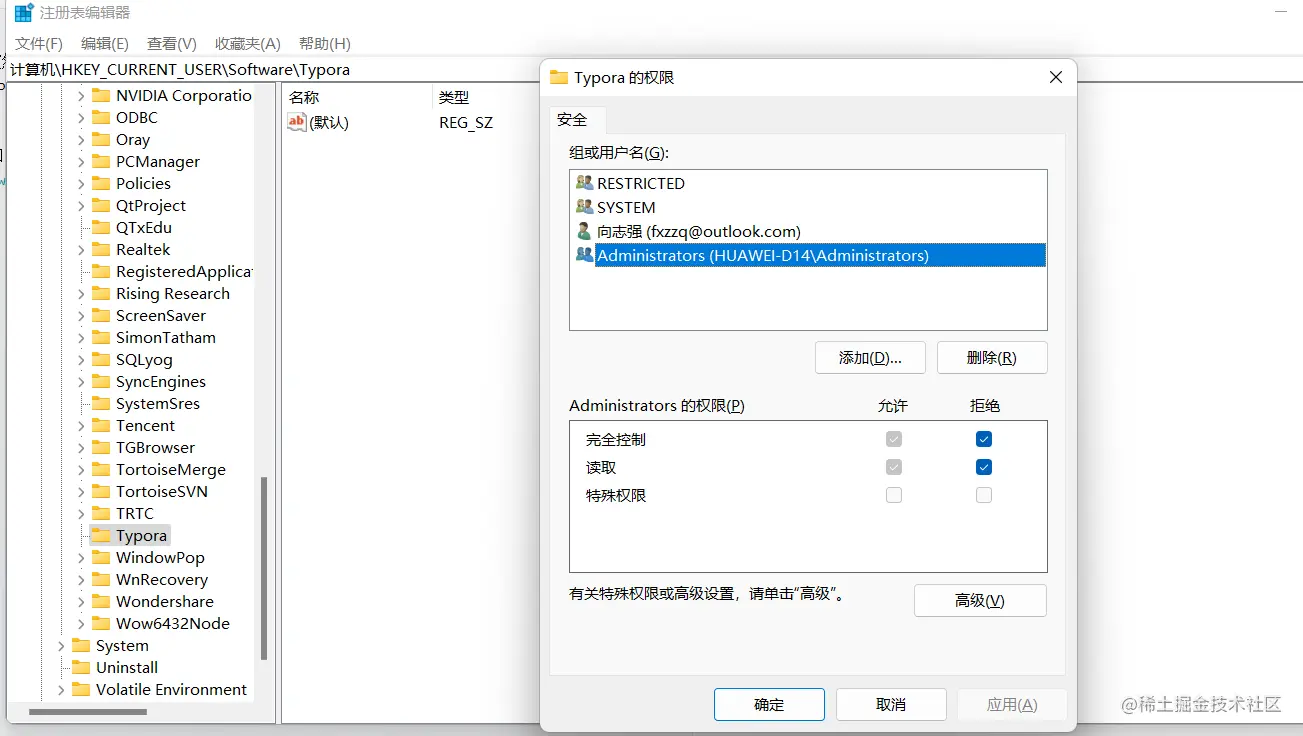The image size is (1303, 736).
Task: Toggle the allow checkbox for 特殊权限
Action: [x=894, y=495]
